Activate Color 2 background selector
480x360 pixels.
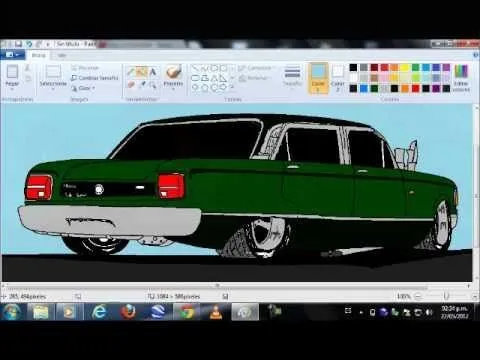pos(338,78)
